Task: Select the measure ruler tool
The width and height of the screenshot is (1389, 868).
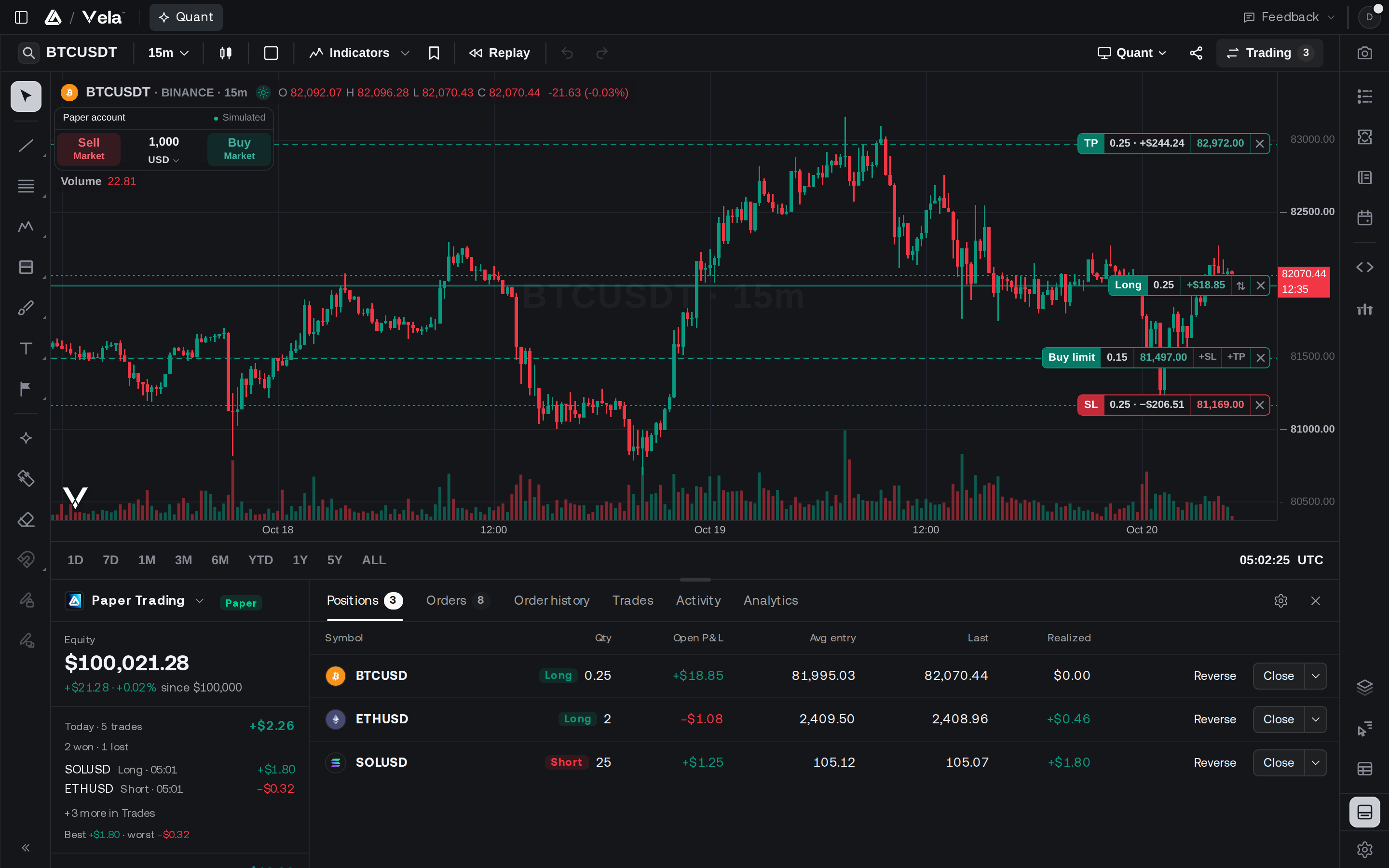Action: (26, 478)
